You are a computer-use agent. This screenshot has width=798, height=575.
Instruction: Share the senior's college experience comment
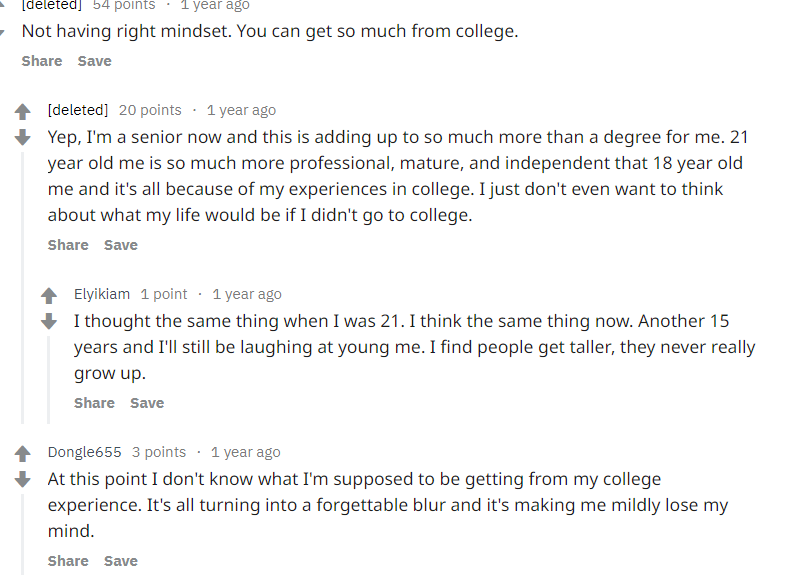(x=68, y=245)
